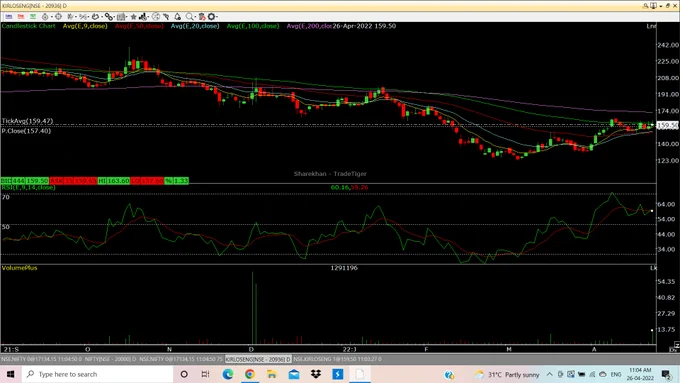Click the HI 163.60 quote cell
Image resolution: width=680 pixels, height=383 pixels.
click(x=114, y=180)
